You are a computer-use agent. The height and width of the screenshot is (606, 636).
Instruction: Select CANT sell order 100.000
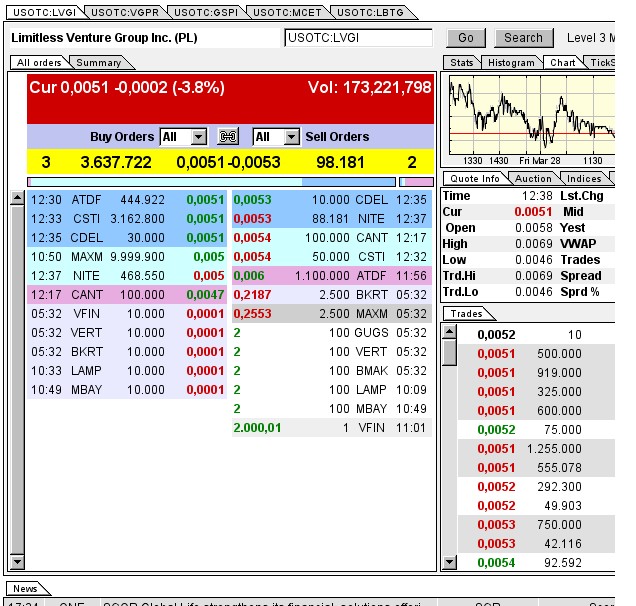pyautogui.click(x=332, y=238)
